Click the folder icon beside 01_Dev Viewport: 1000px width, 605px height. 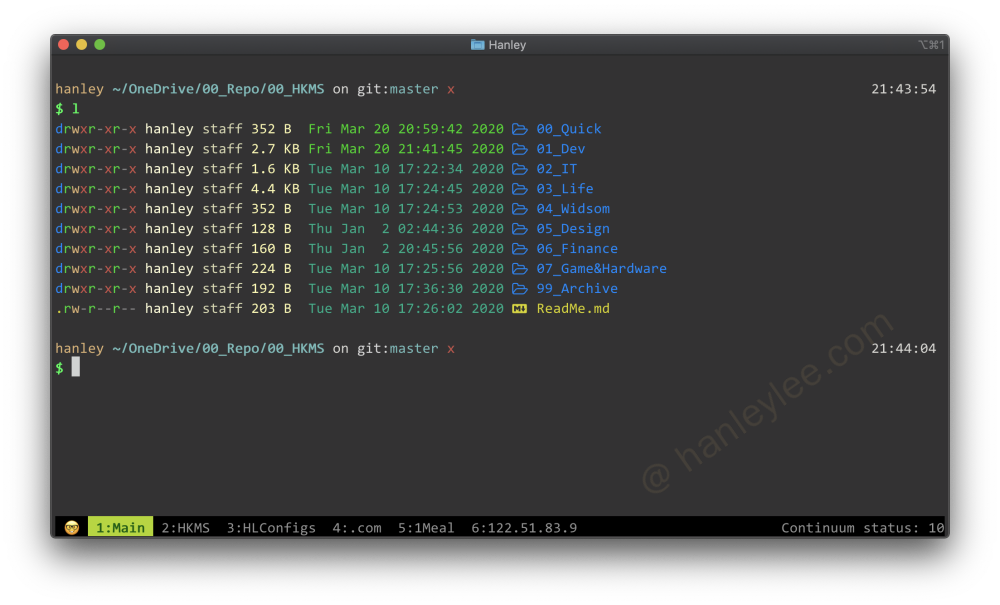520,149
